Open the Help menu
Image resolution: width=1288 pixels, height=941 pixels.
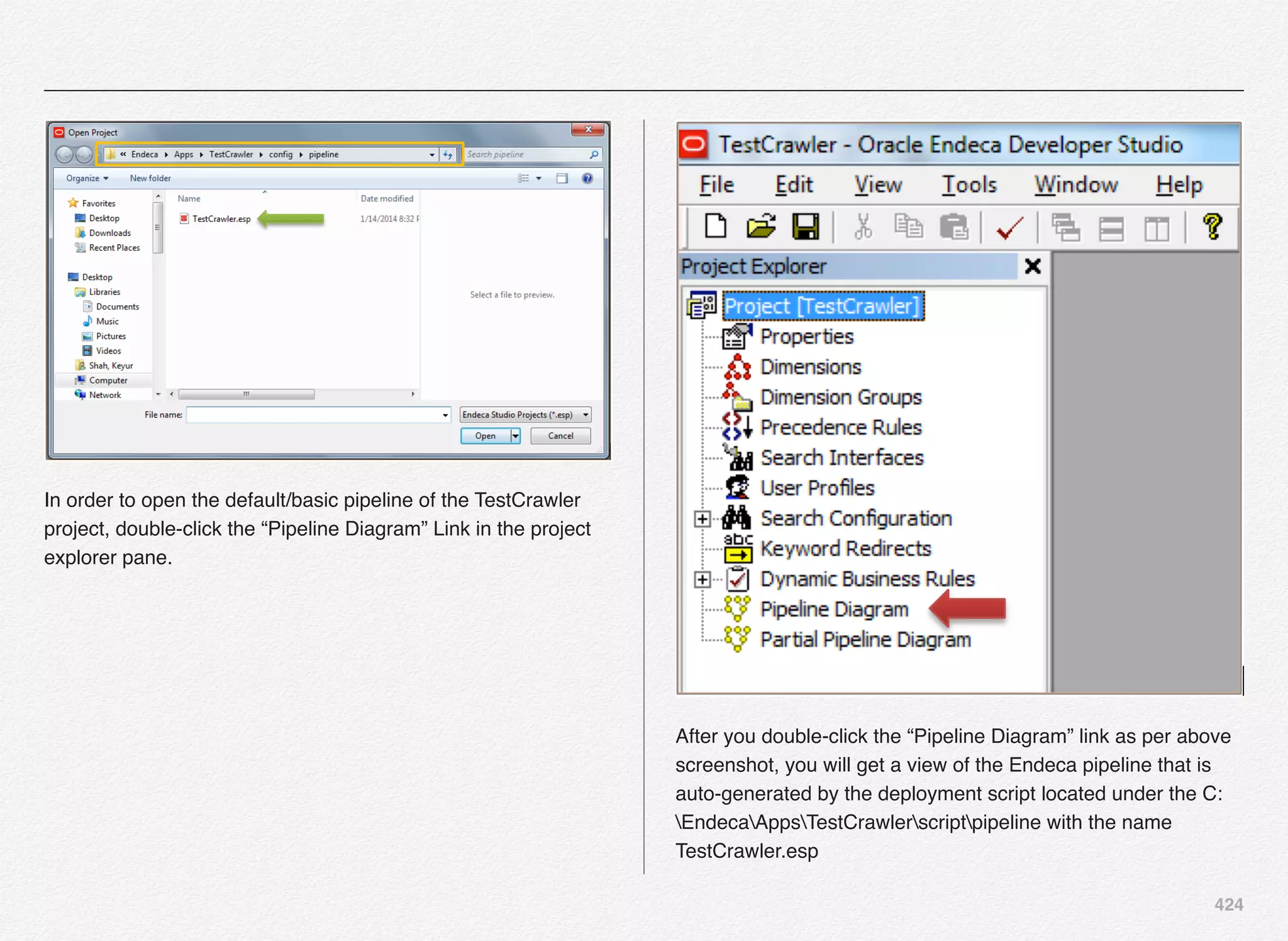(x=1179, y=184)
